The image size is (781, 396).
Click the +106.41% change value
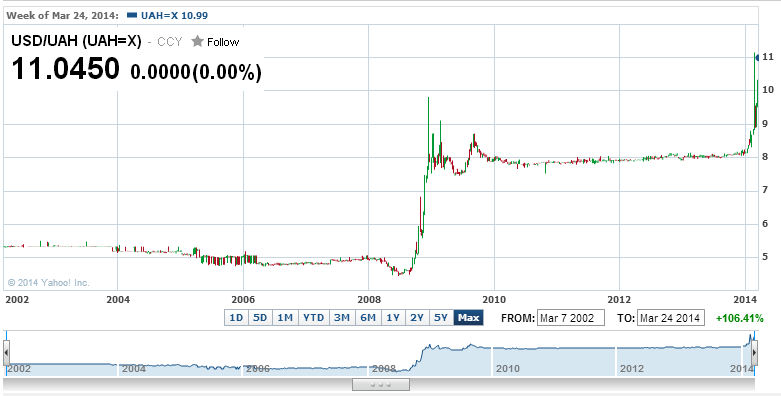739,318
